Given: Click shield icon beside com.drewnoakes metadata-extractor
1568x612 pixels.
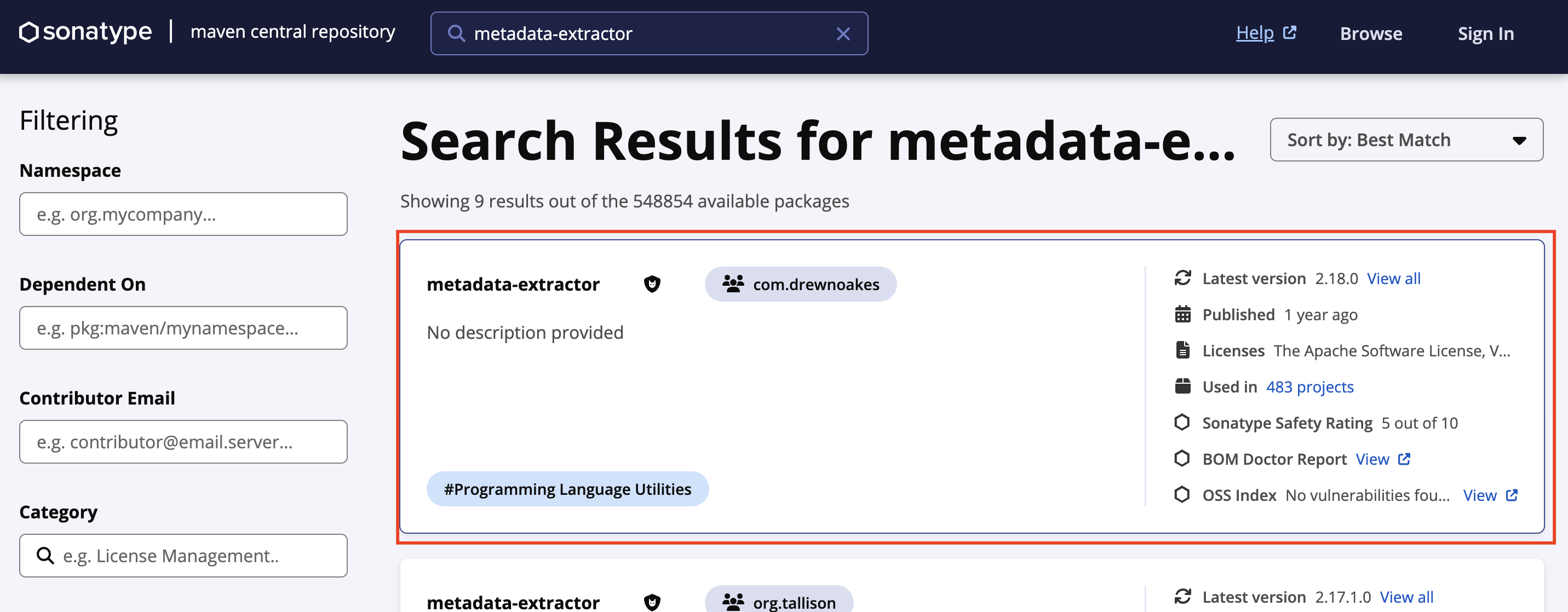Looking at the screenshot, I should pyautogui.click(x=652, y=284).
